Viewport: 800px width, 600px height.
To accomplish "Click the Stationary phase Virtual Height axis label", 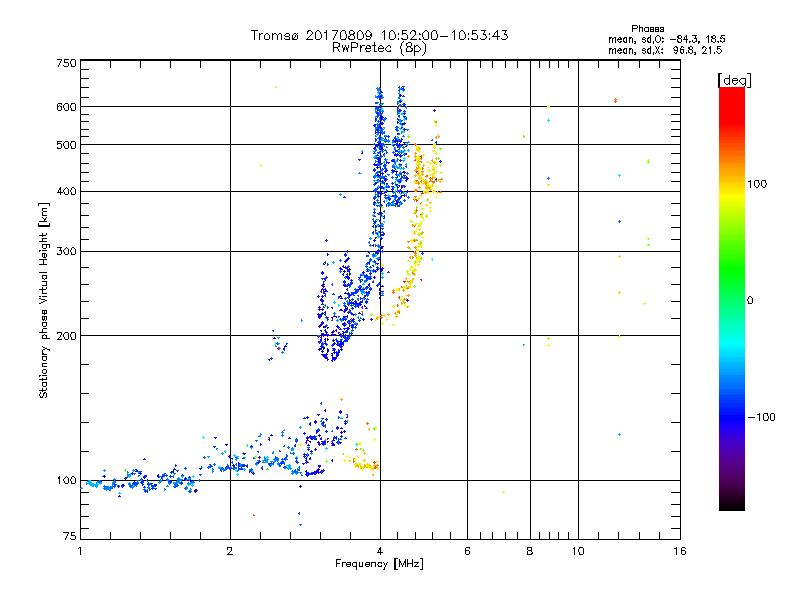I will [44, 300].
